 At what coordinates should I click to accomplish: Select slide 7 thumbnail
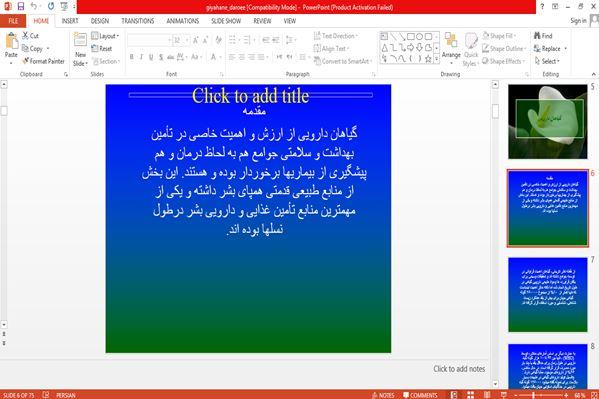point(547,295)
